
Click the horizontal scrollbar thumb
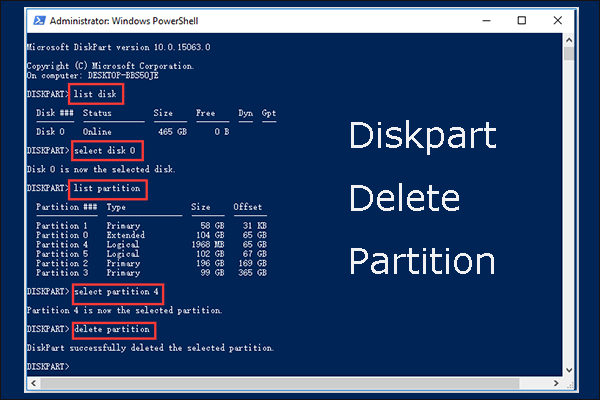tap(280, 383)
